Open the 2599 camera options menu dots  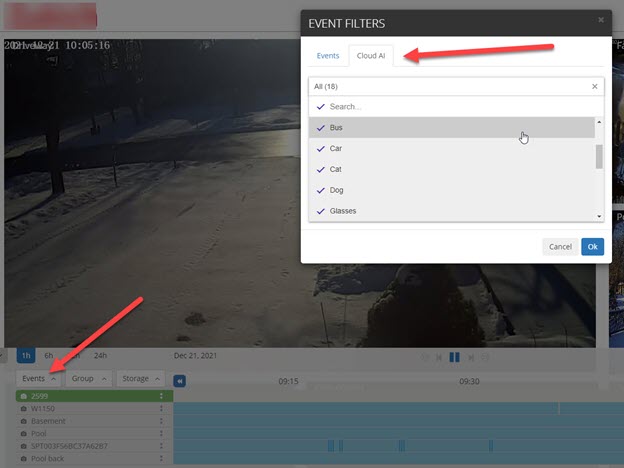161,396
